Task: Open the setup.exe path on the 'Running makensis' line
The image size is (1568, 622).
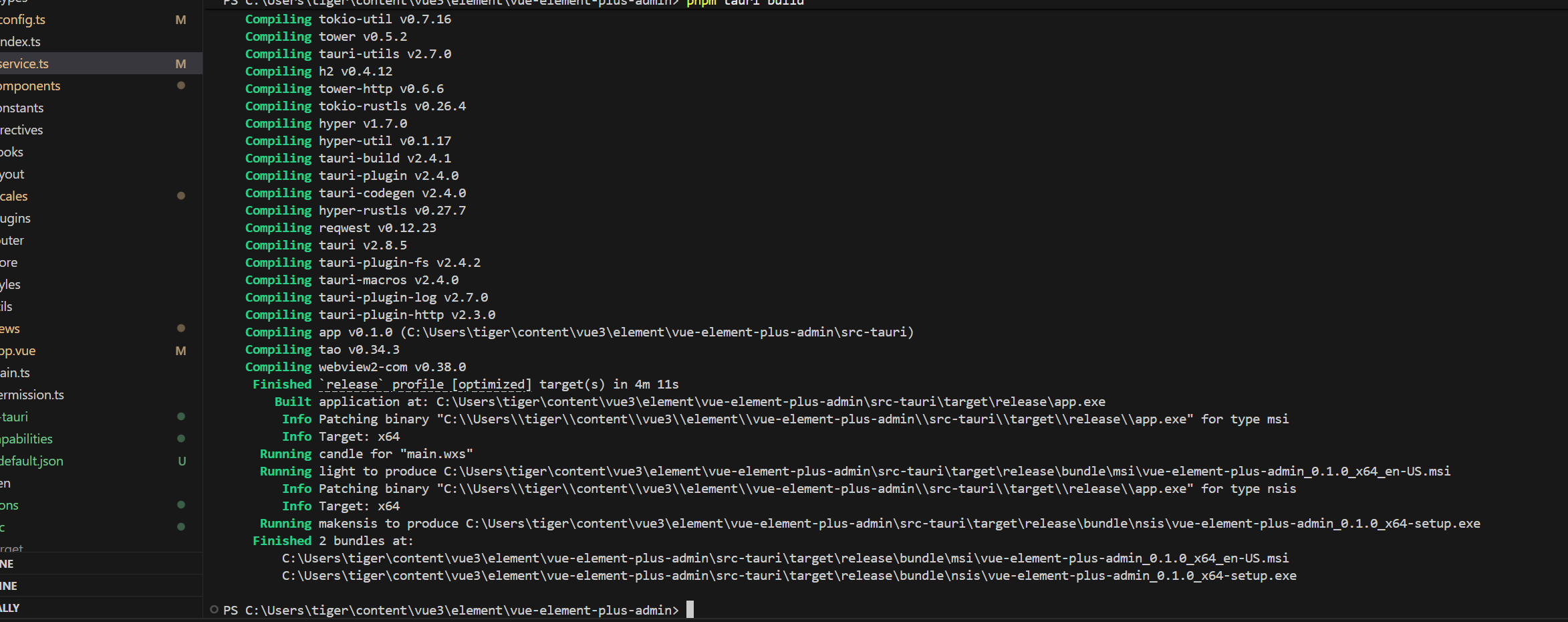Action: pyautogui.click(x=973, y=524)
